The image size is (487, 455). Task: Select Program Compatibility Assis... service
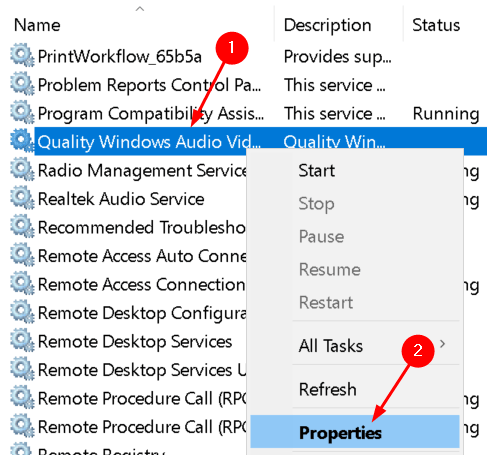tap(151, 113)
